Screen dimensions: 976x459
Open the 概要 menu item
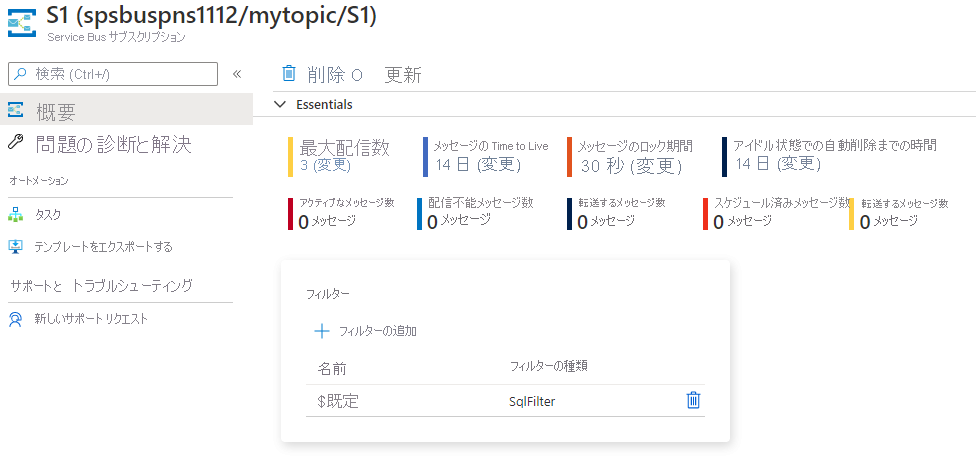(126, 111)
